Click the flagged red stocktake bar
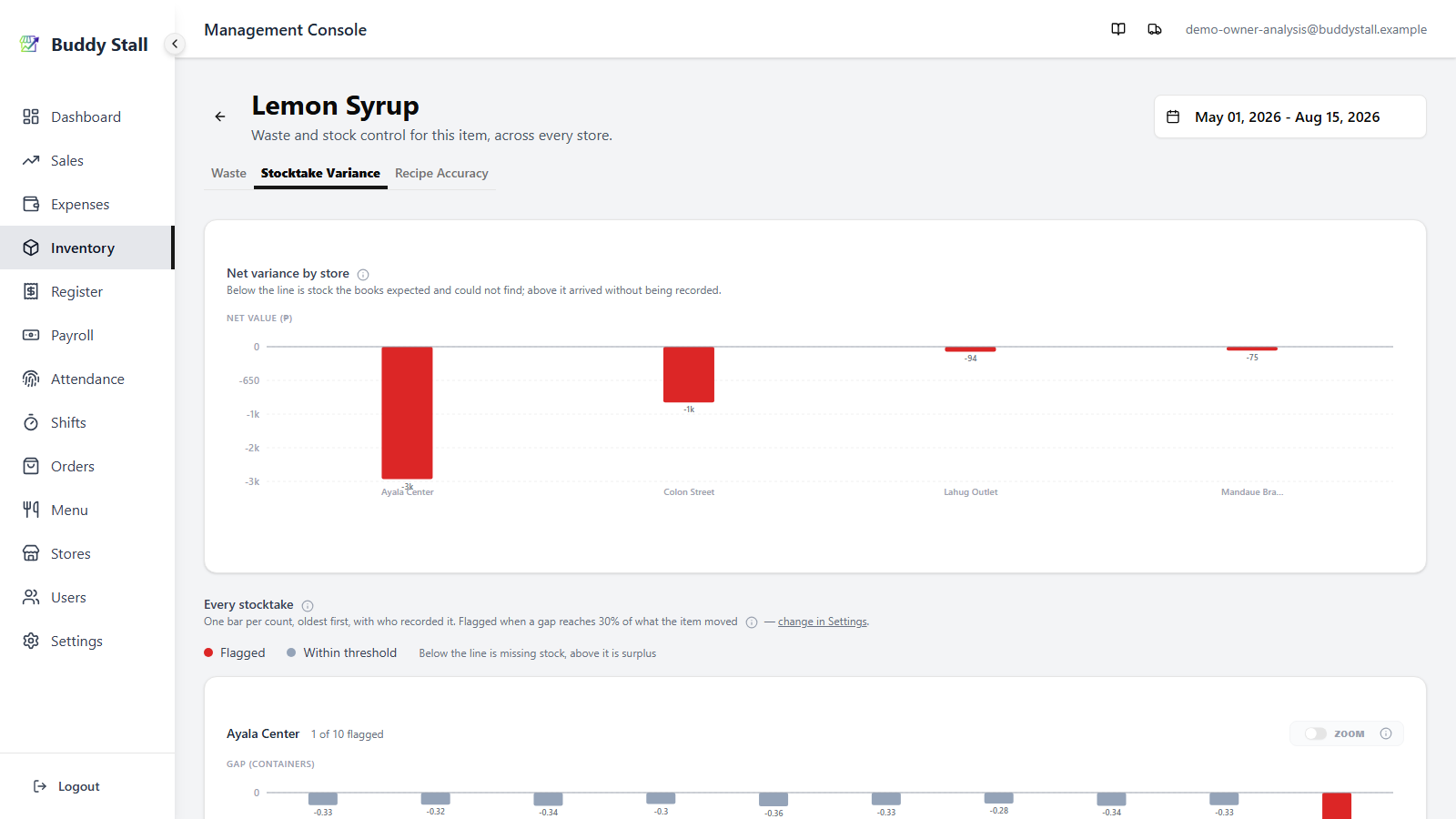Image resolution: width=1456 pixels, height=819 pixels. 1337,805
